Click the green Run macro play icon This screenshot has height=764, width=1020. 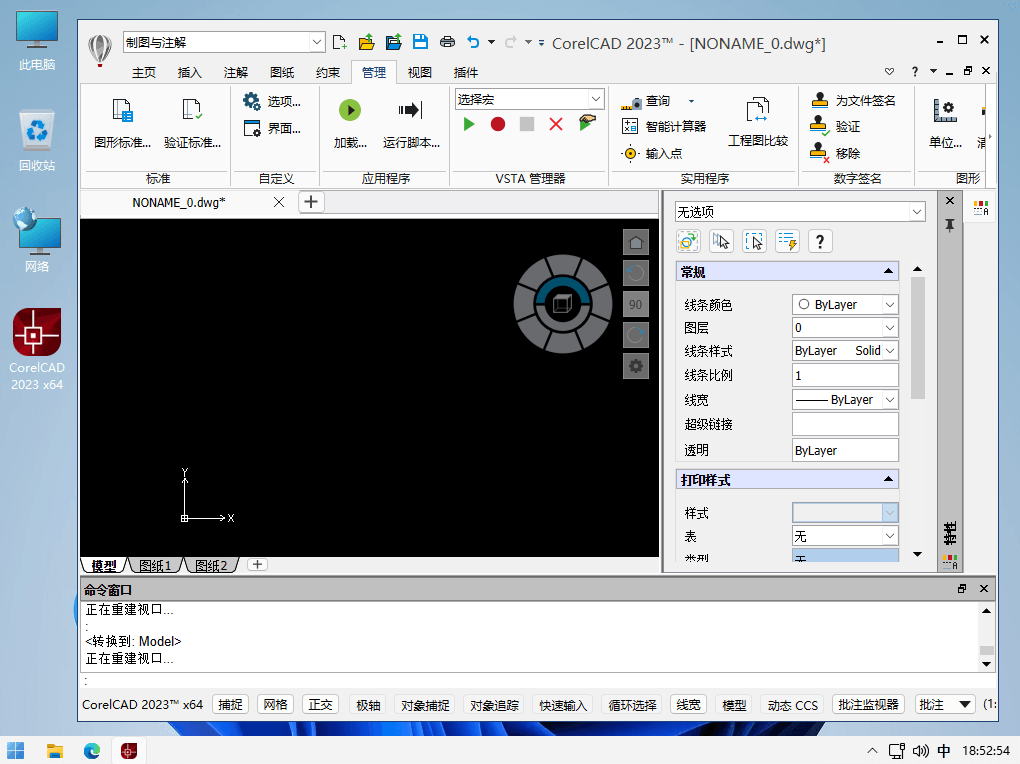(469, 124)
